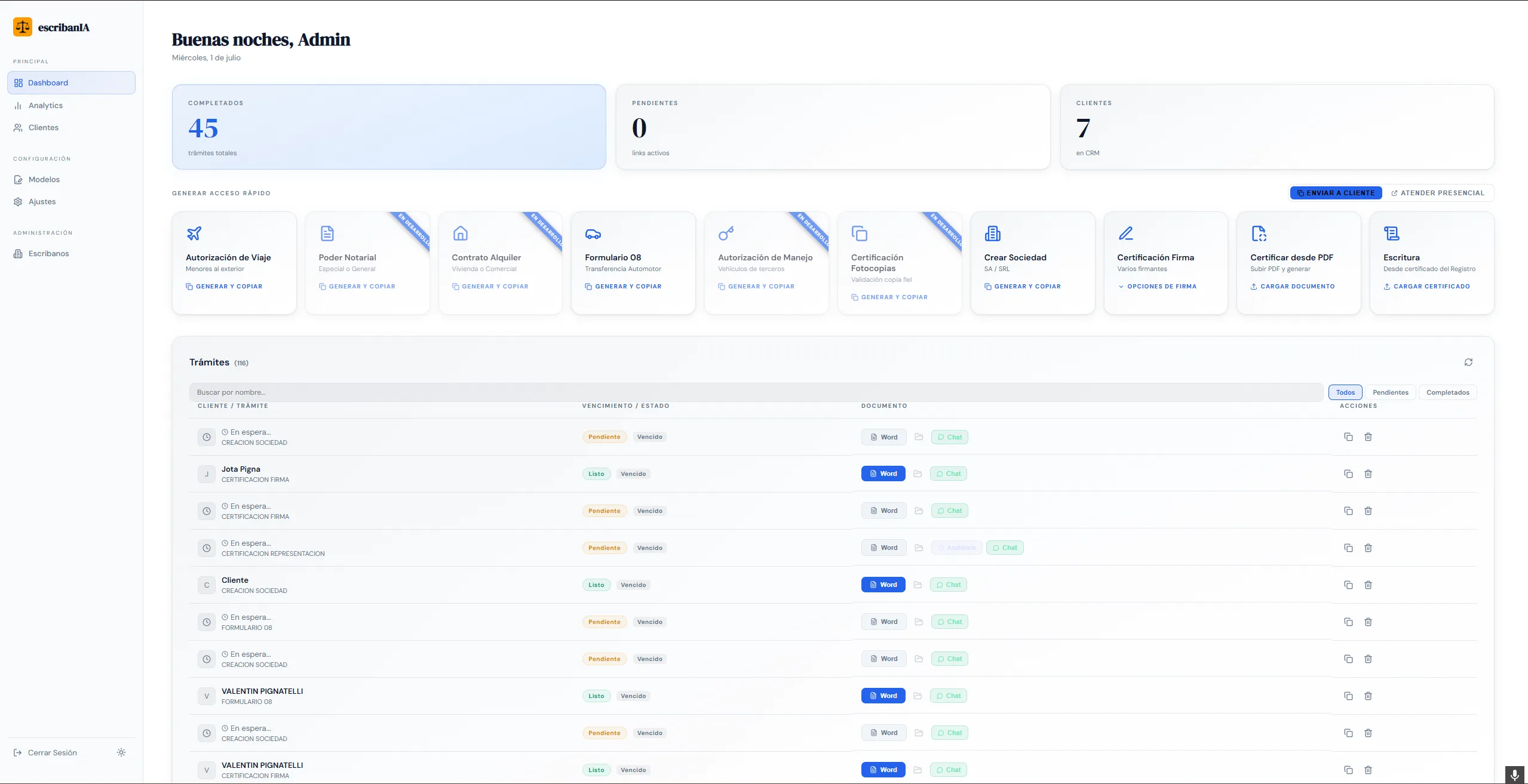
Task: Open Chat for Jota Pigna
Action: (x=949, y=474)
